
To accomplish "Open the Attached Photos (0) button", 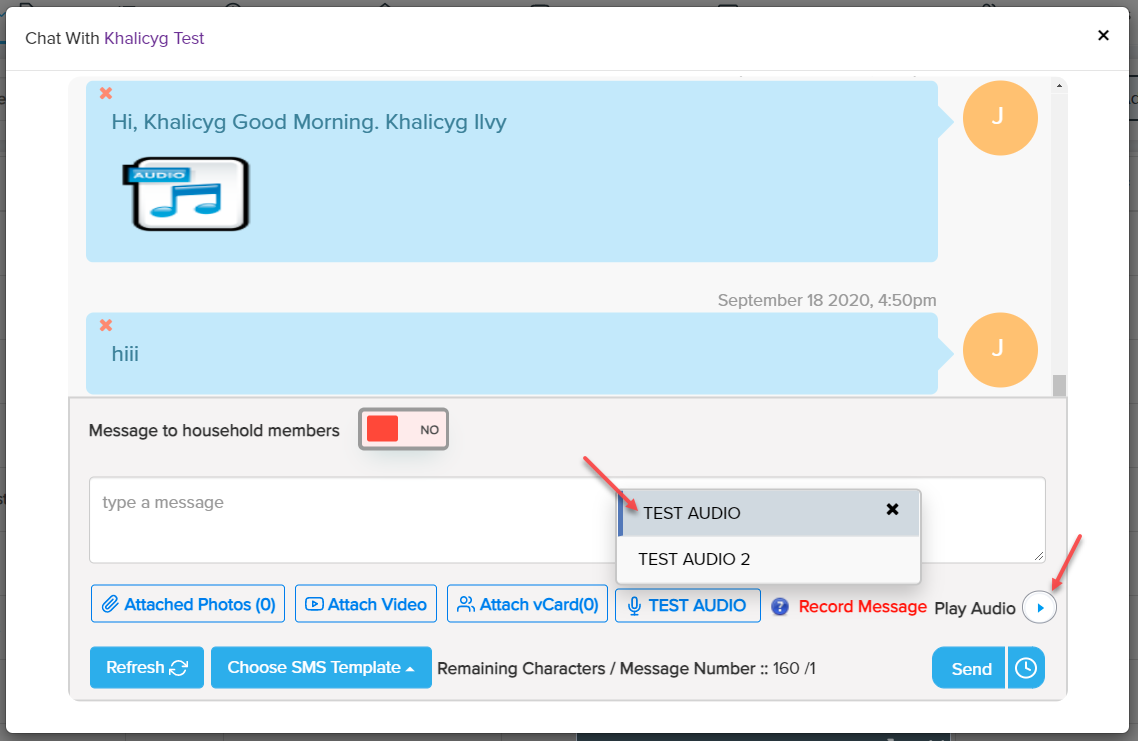I will (188, 604).
